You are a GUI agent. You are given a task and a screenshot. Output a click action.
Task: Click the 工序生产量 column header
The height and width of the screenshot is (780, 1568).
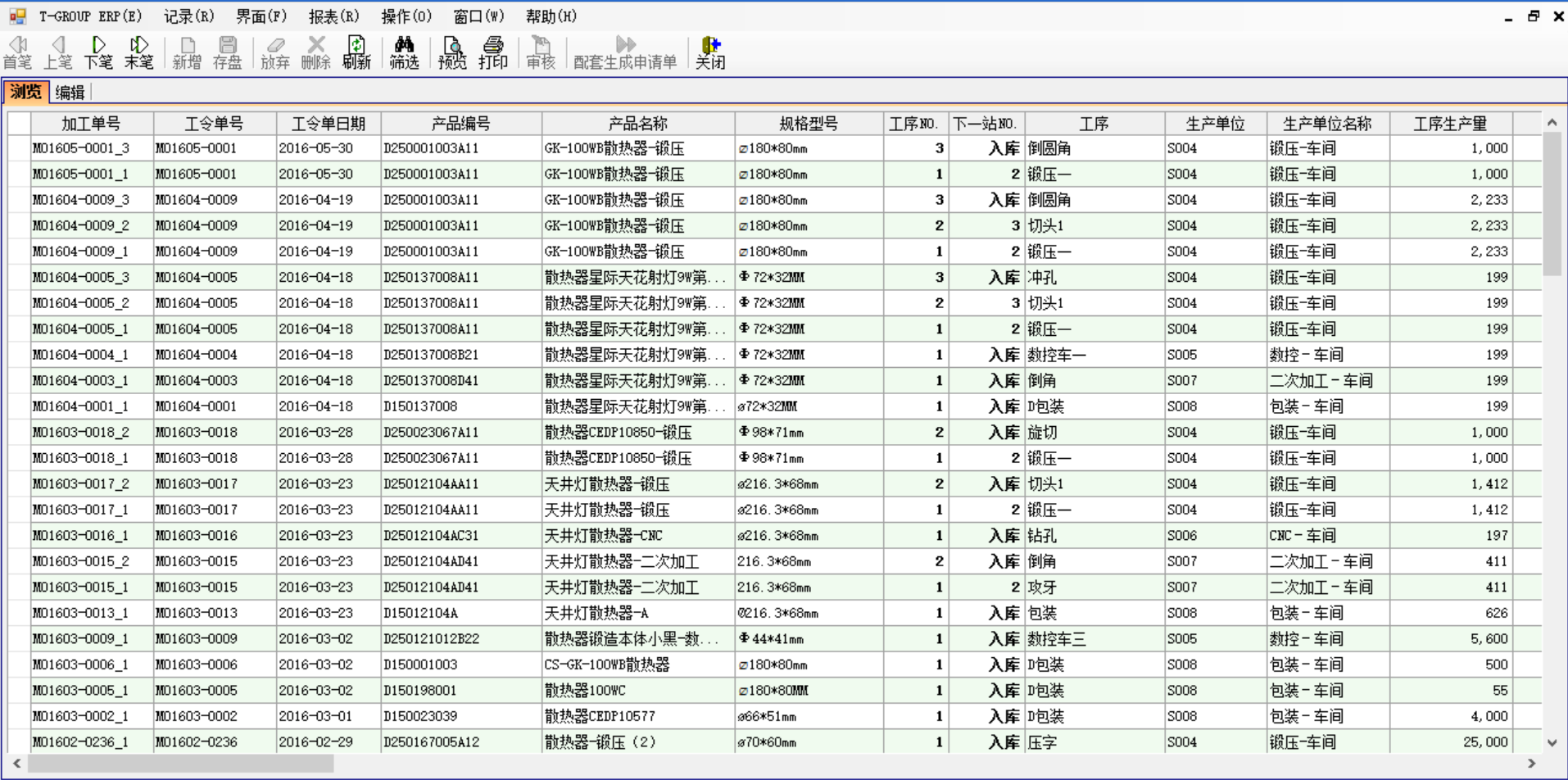point(1451,124)
